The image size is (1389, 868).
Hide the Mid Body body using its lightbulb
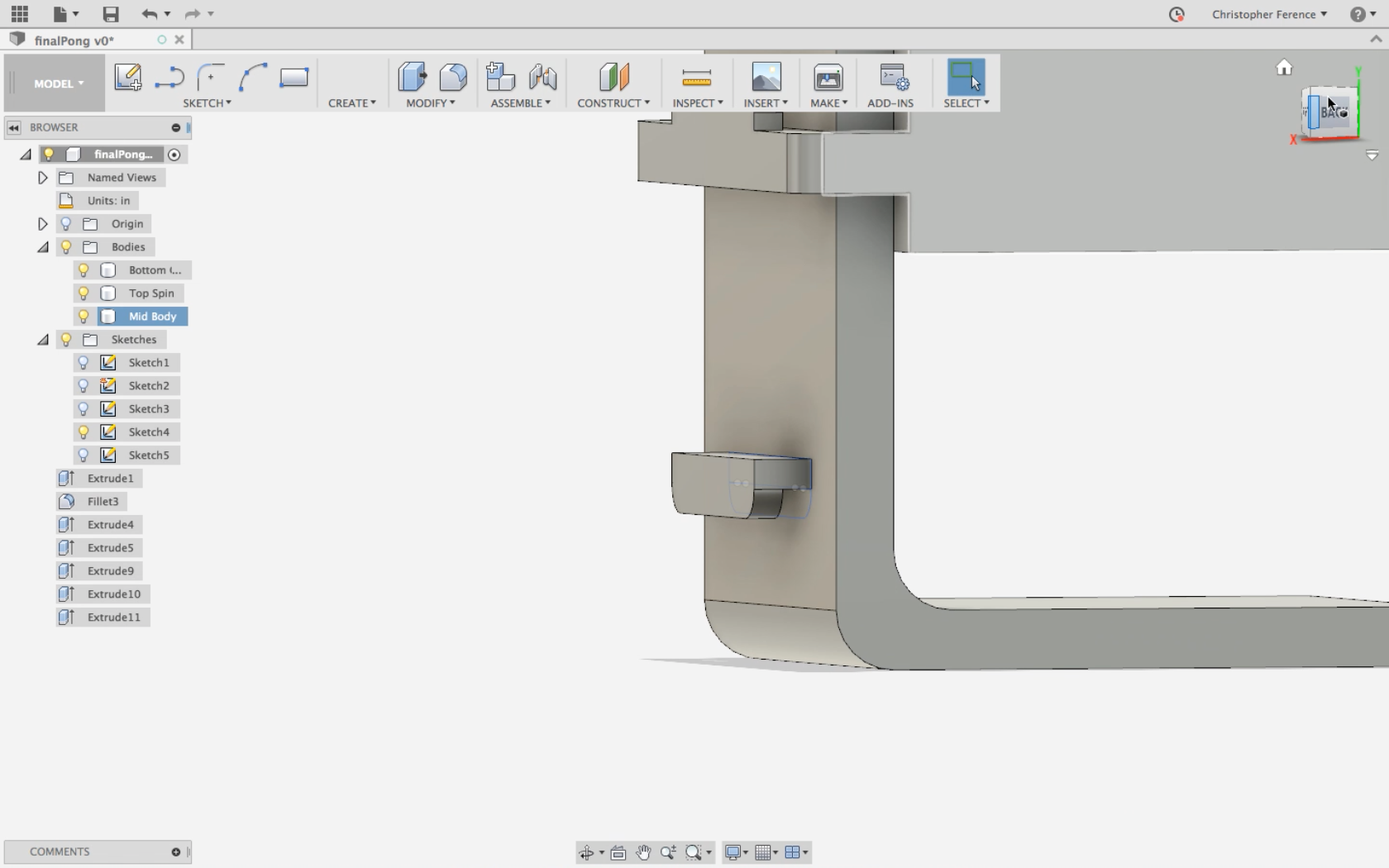[x=83, y=316]
